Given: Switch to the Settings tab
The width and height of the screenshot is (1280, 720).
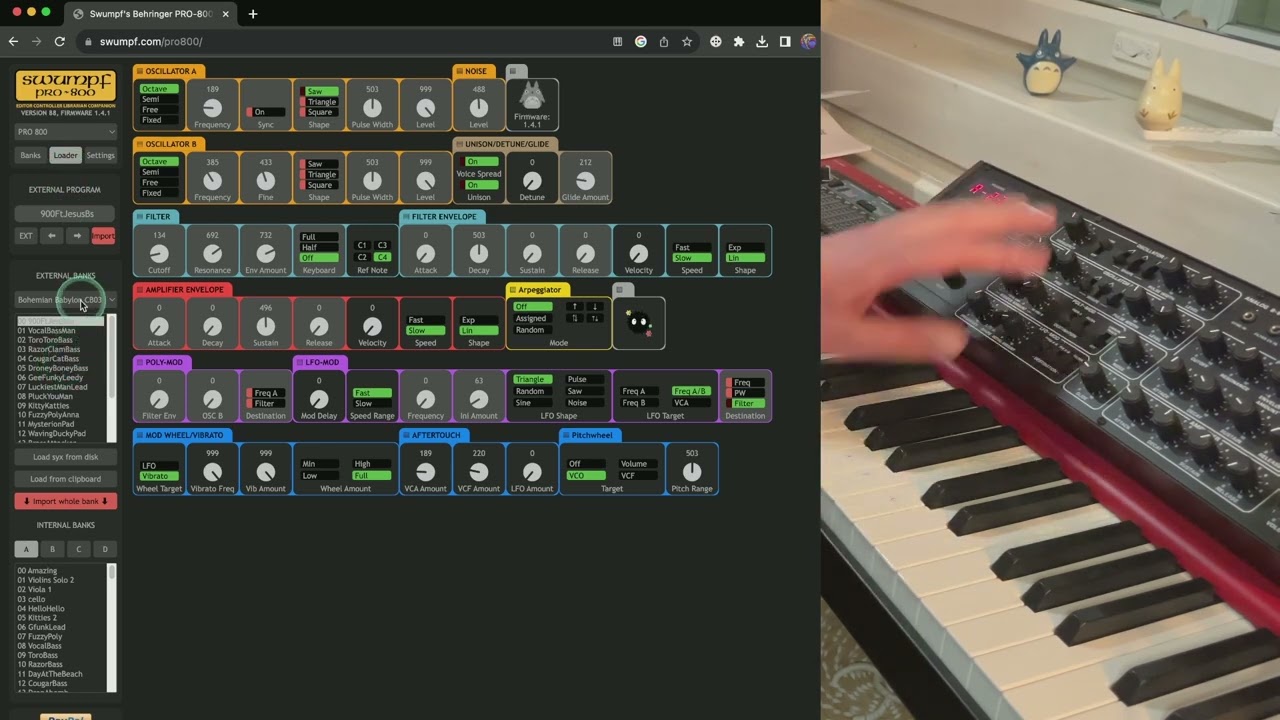Looking at the screenshot, I should tap(100, 155).
